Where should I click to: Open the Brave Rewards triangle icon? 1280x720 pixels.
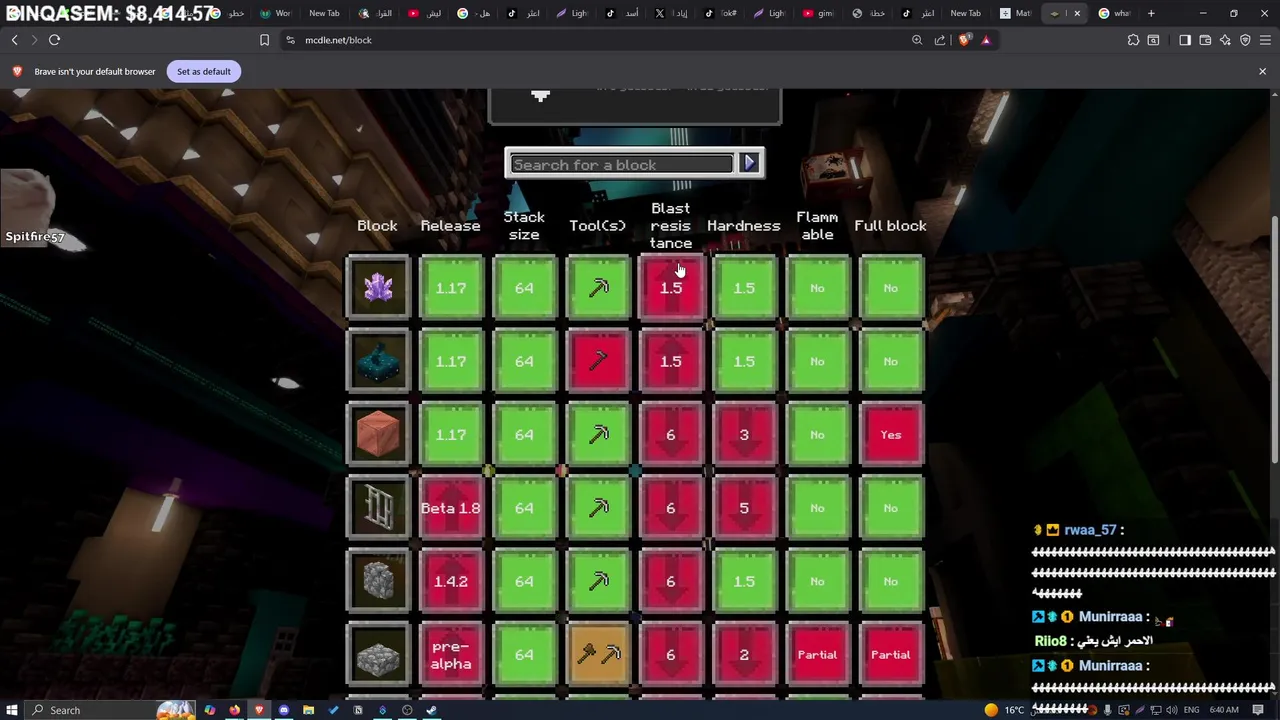986,40
